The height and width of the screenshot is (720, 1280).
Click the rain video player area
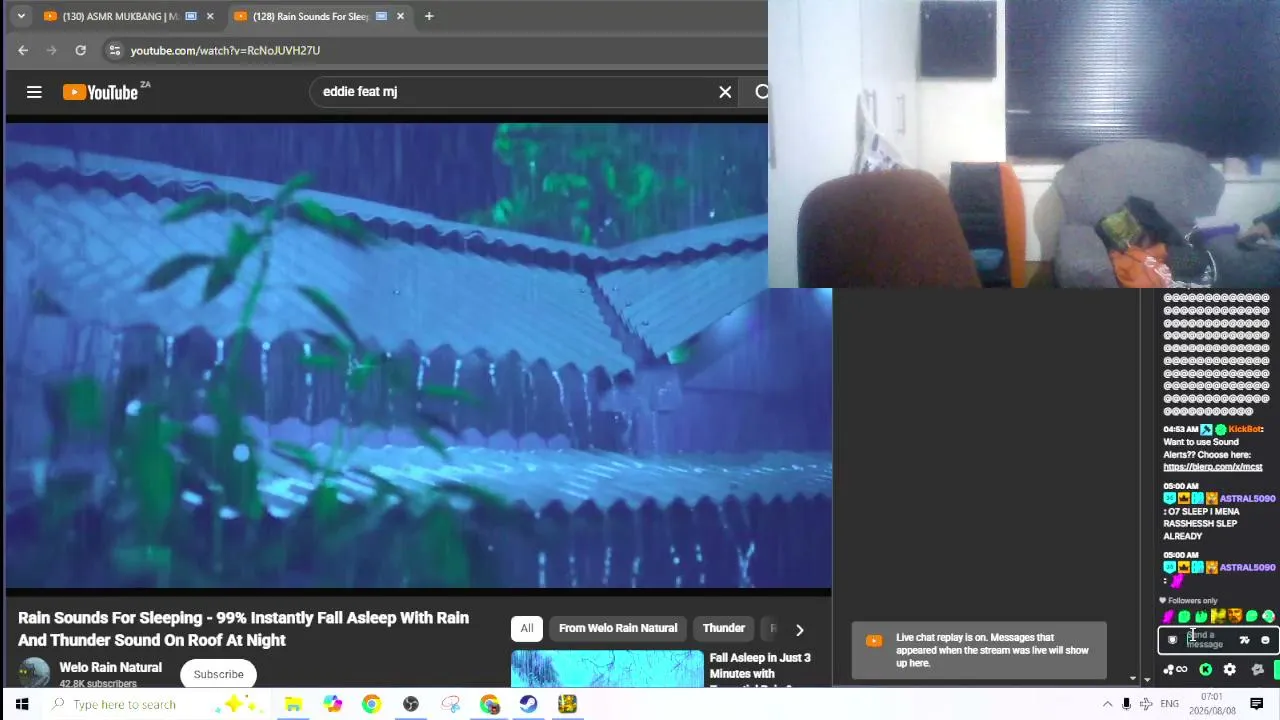[x=418, y=355]
